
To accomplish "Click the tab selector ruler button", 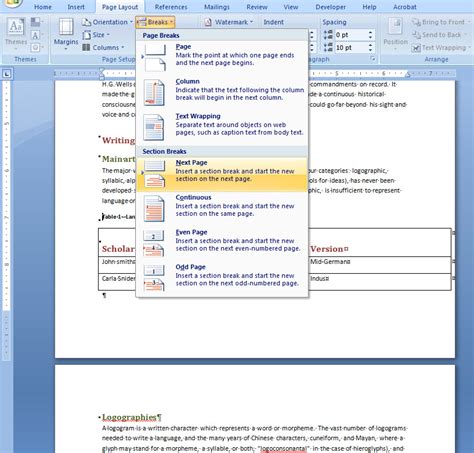I will coord(6,74).
